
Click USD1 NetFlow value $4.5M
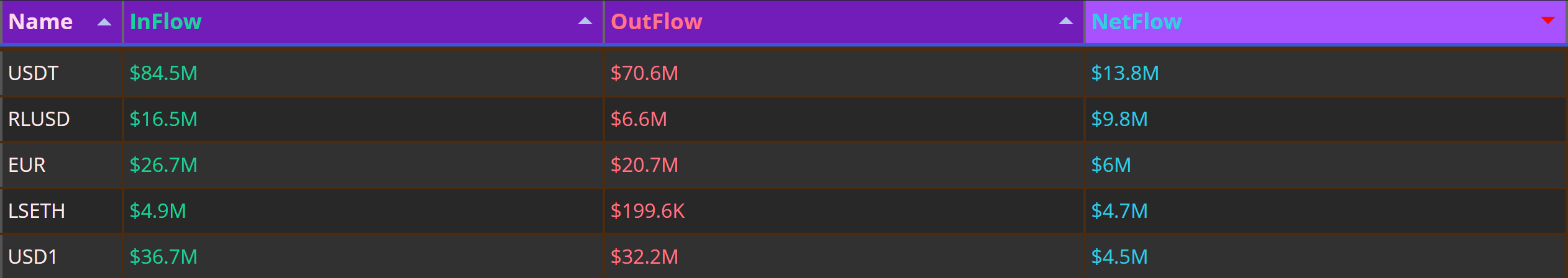point(1119,257)
